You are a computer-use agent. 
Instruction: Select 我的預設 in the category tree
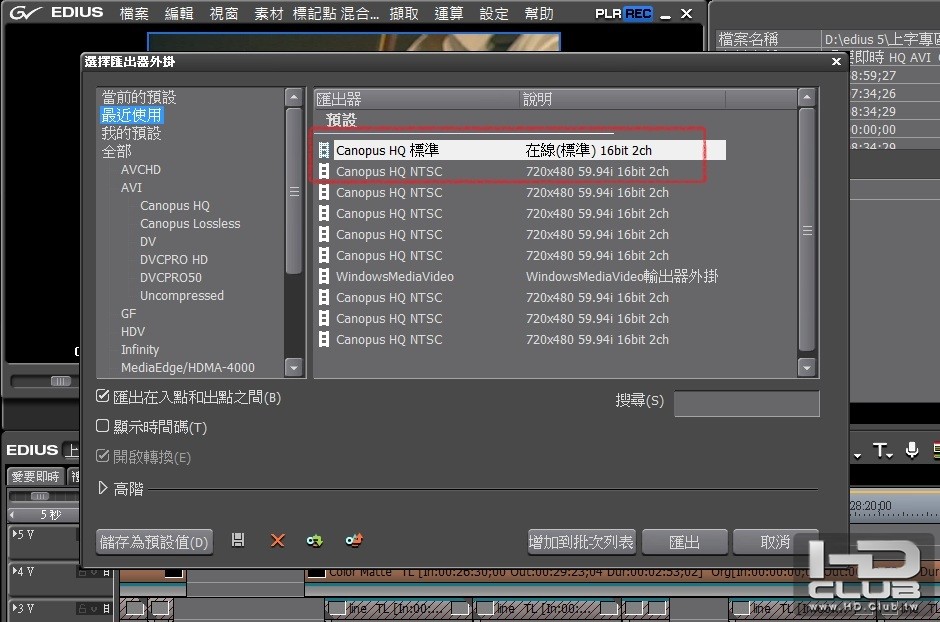131,133
